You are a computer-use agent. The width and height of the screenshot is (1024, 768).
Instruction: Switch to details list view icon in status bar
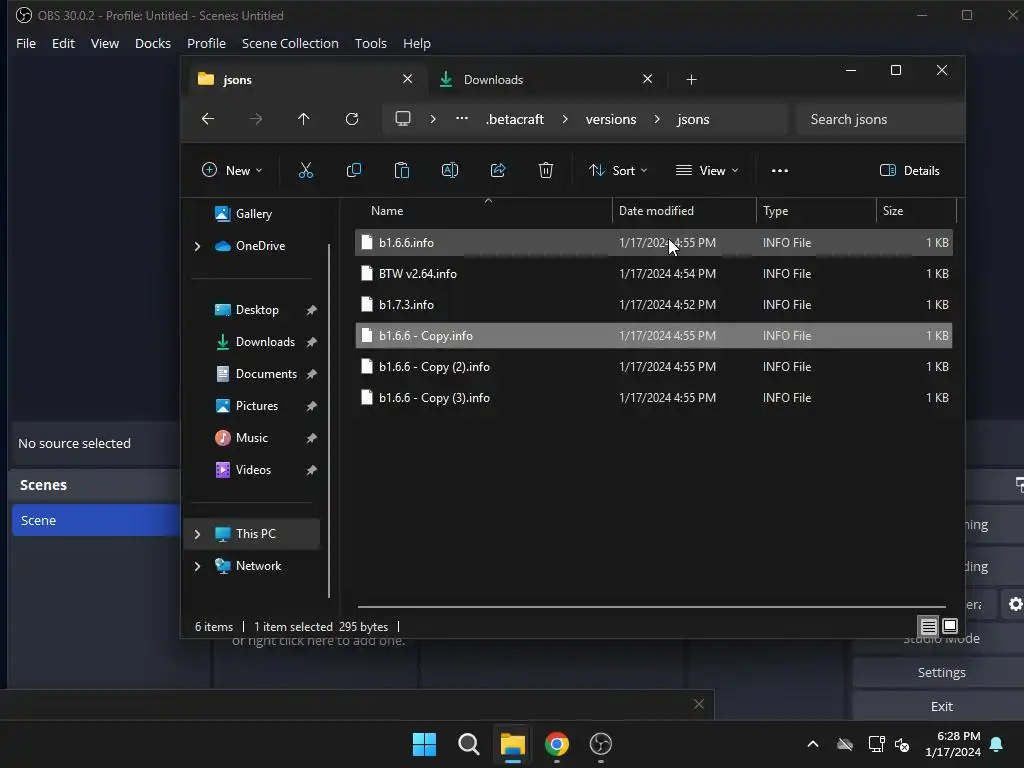[x=929, y=626]
